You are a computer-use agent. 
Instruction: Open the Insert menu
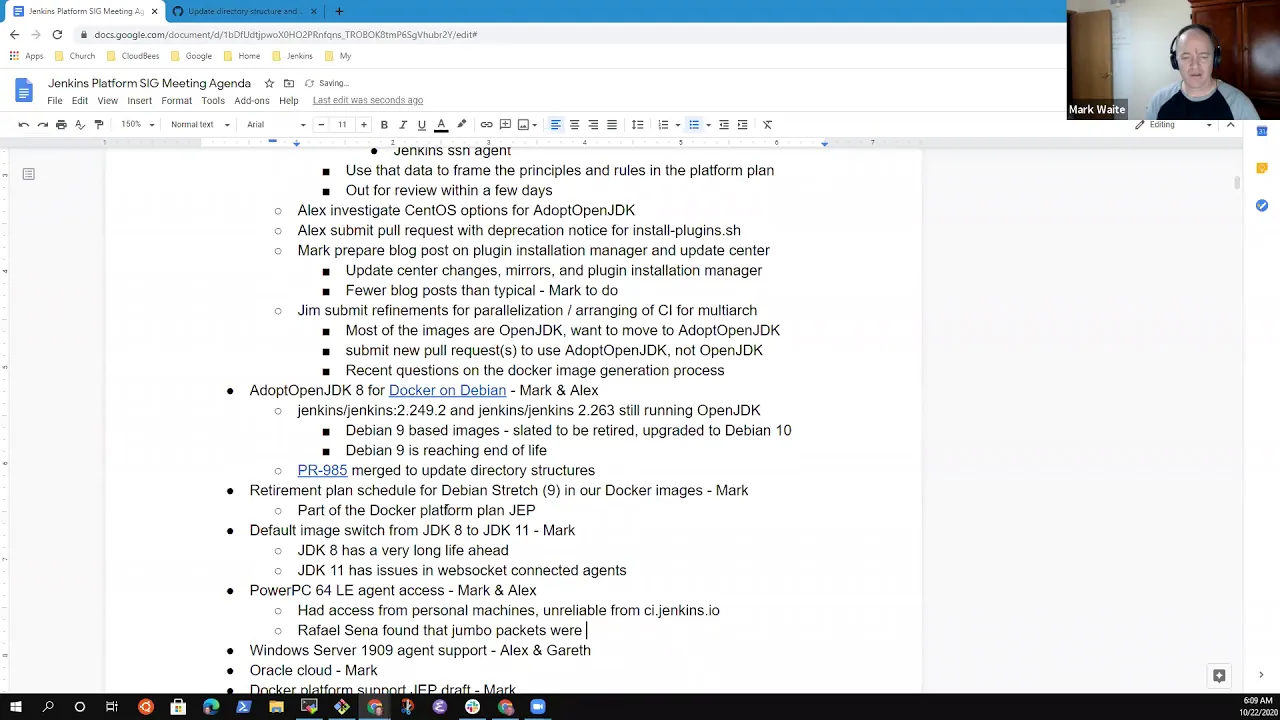[139, 101]
